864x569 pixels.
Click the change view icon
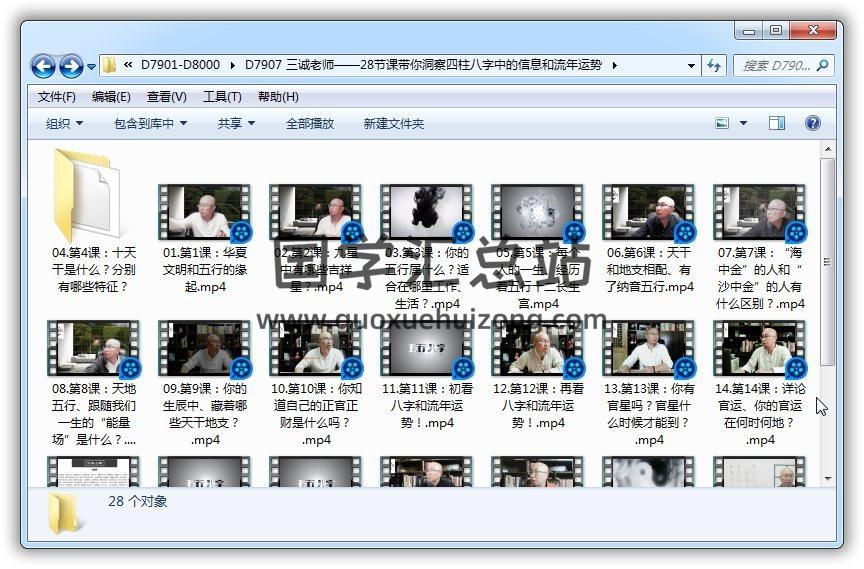tap(723, 123)
